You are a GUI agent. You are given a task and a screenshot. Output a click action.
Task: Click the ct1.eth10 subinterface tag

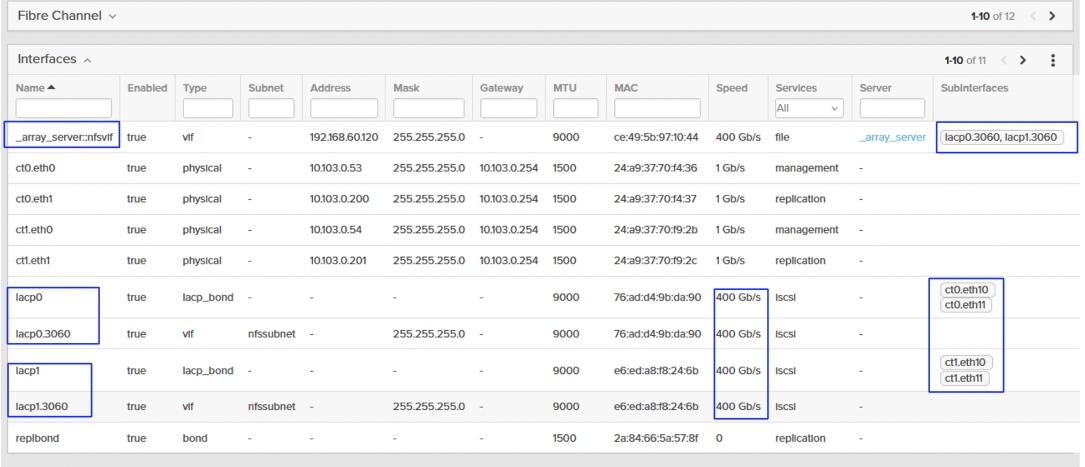pyautogui.click(x=967, y=363)
